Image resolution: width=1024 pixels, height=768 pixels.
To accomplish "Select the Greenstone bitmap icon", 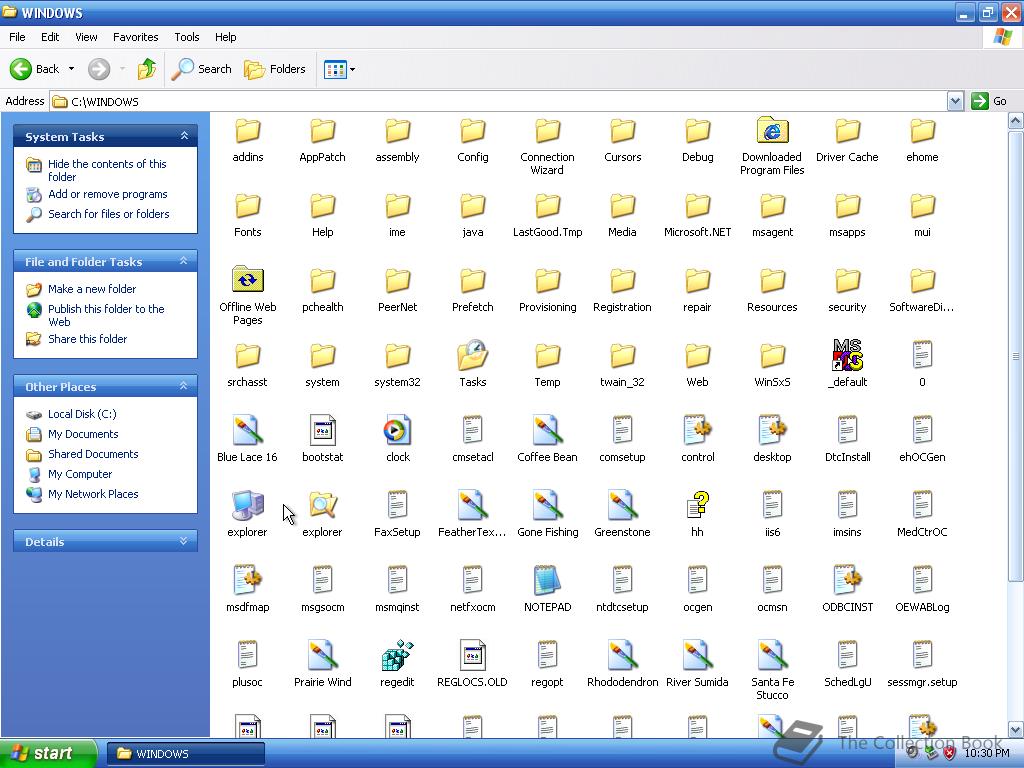I will [622, 505].
